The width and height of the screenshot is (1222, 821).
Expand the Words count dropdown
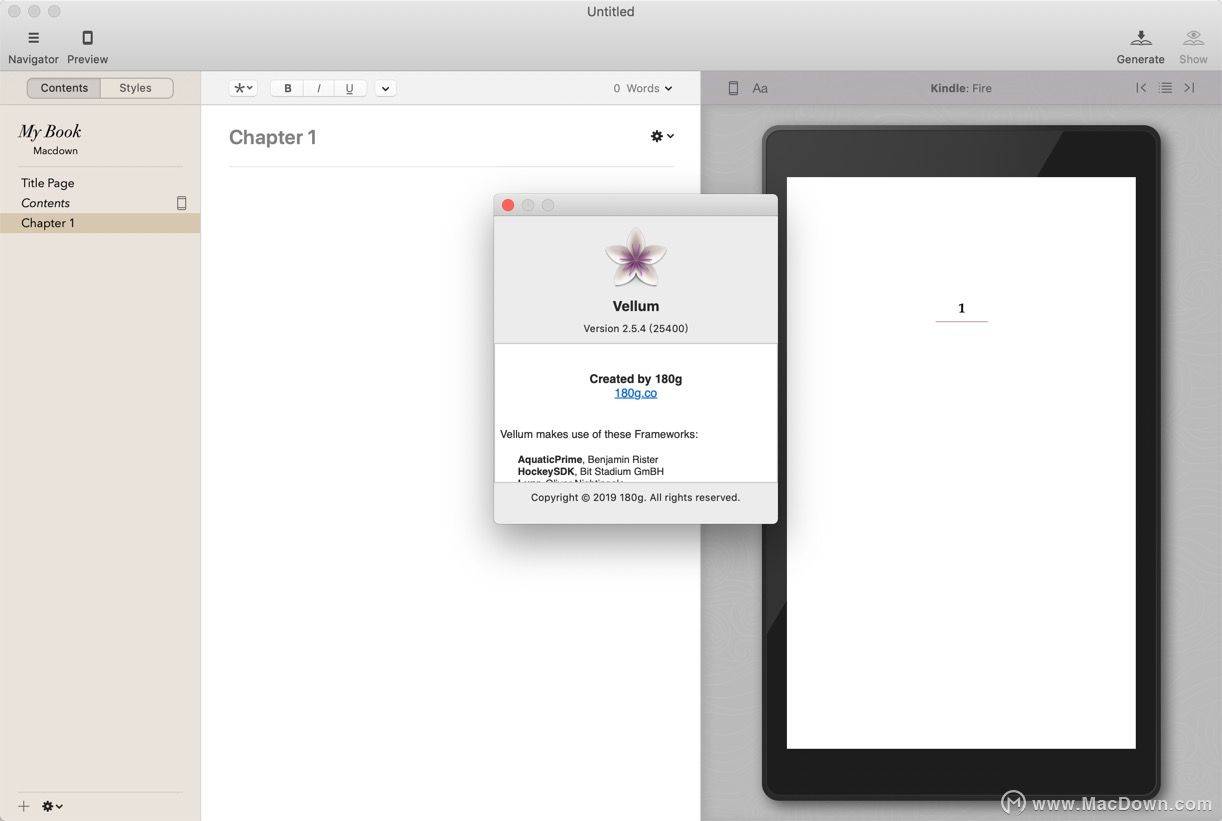click(643, 88)
